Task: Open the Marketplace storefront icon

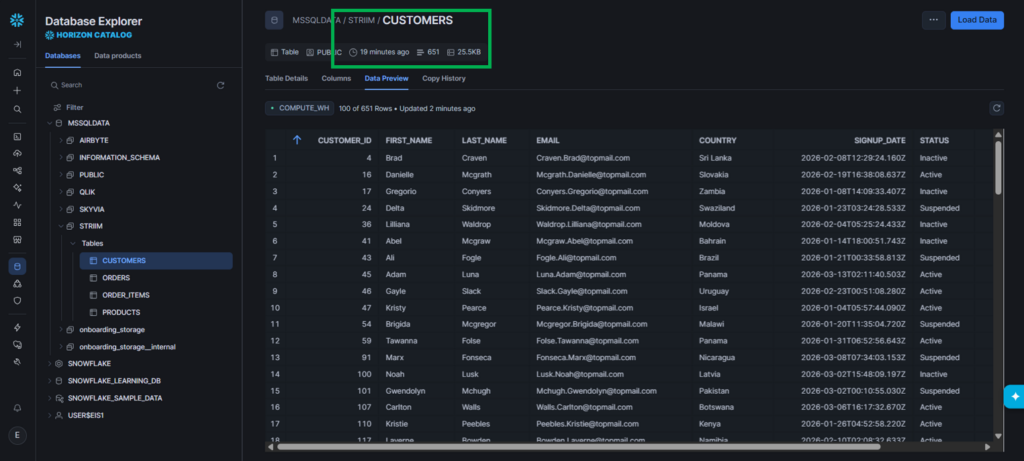Action: click(17, 240)
